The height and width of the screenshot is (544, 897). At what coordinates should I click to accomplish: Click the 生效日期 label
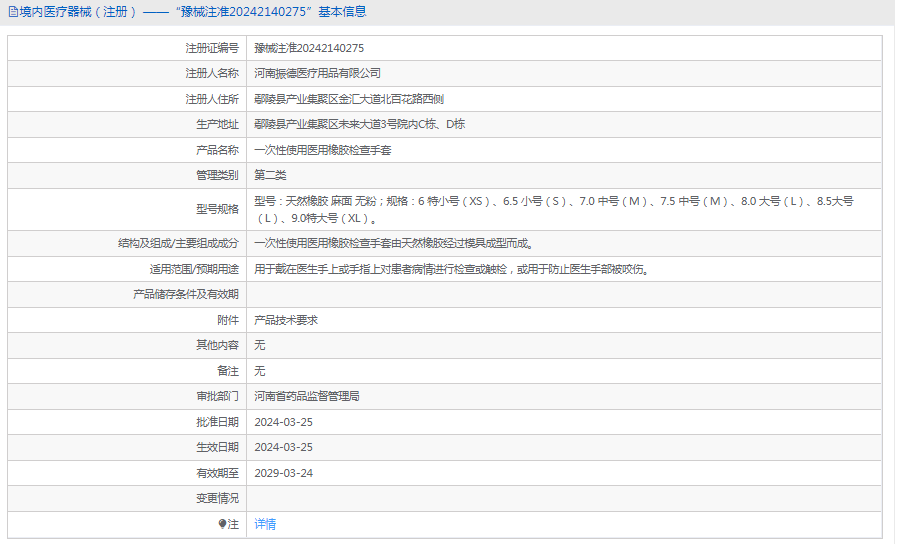(217, 447)
